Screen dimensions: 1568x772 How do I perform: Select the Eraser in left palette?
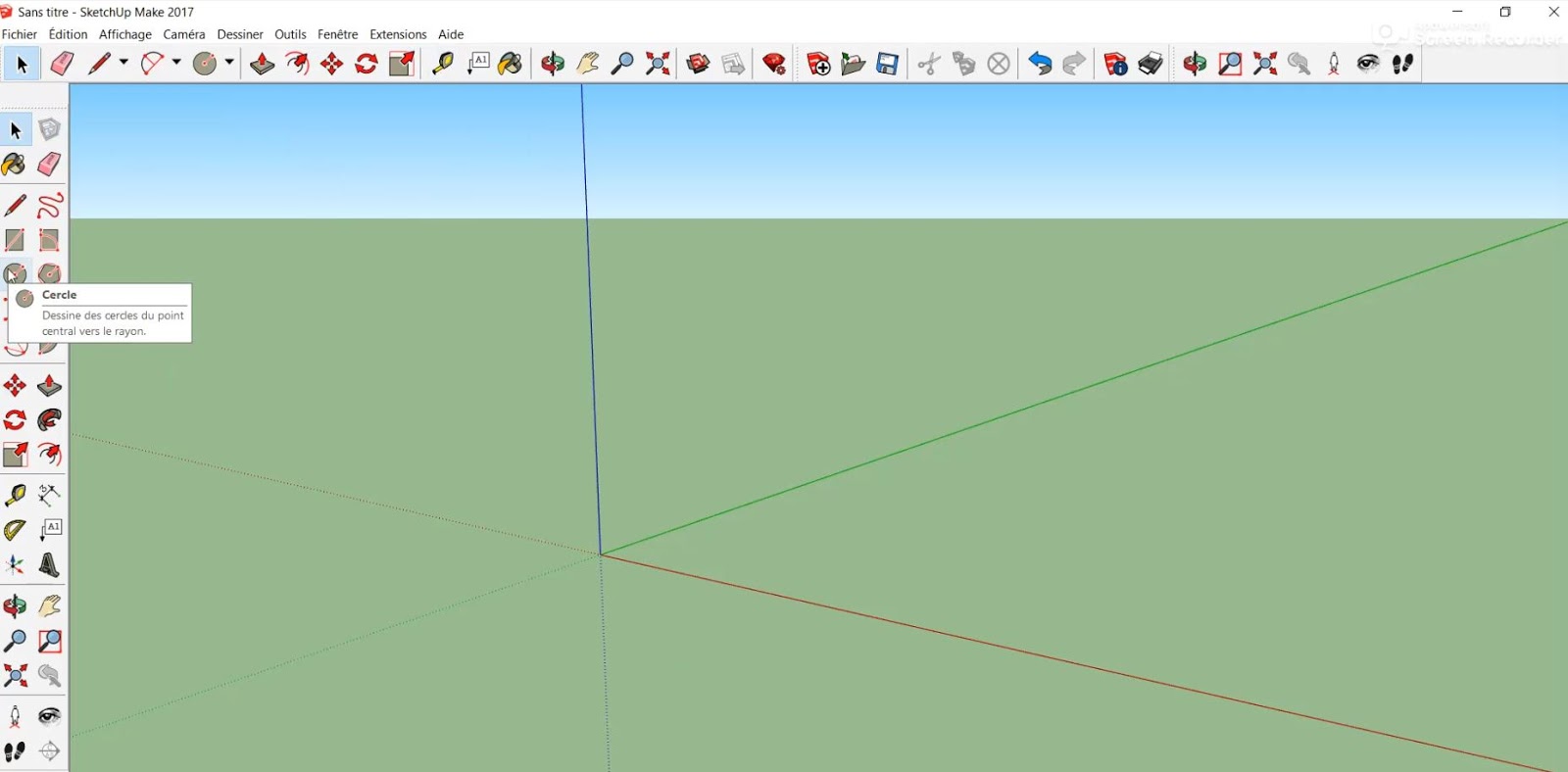coord(49,164)
